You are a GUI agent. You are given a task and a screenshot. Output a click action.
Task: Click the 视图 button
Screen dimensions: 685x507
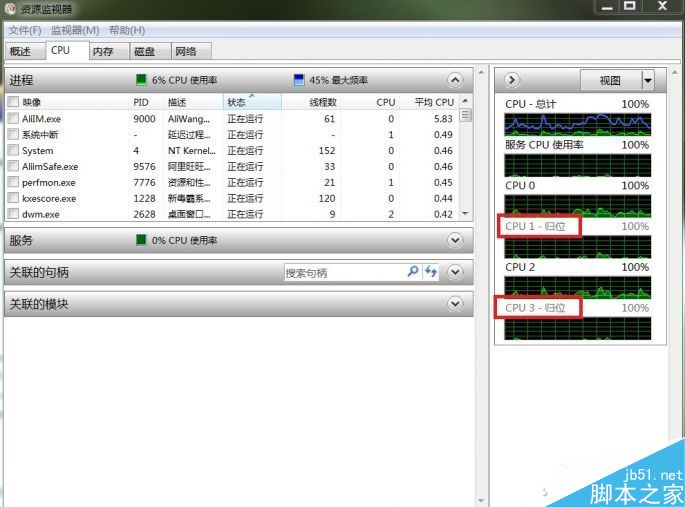pos(609,80)
